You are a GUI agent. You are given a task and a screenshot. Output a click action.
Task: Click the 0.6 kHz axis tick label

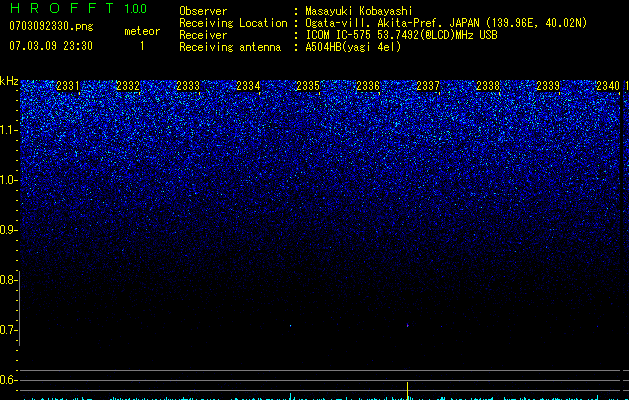click(x=8, y=380)
